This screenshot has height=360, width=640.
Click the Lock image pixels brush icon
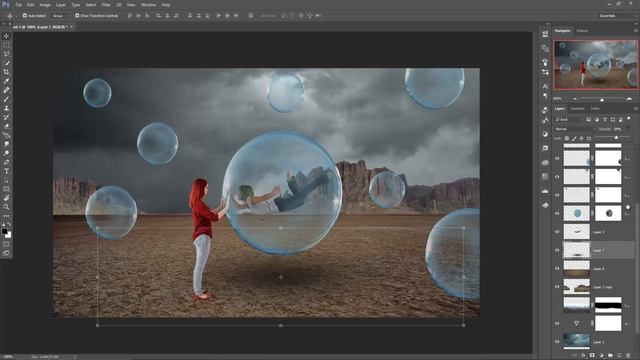coord(574,138)
